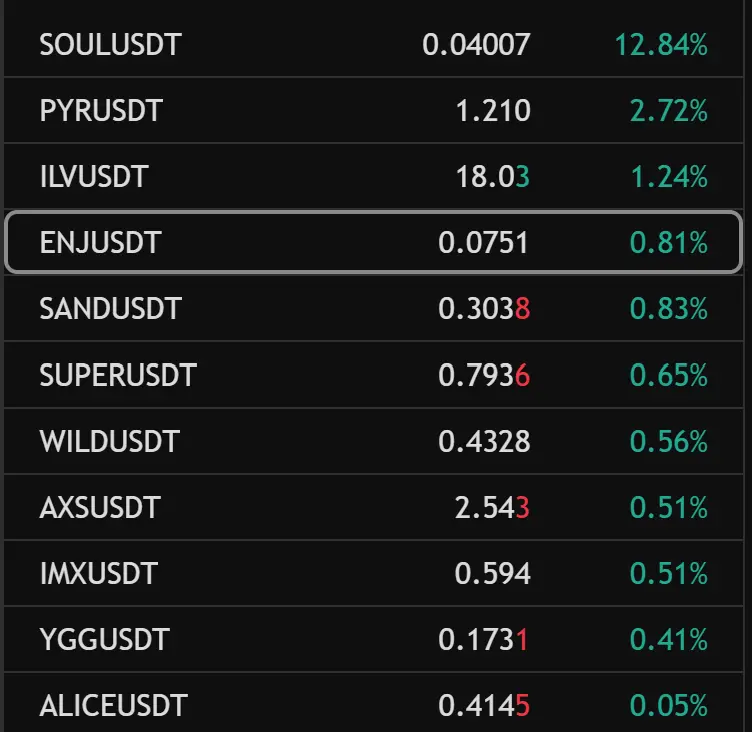Select the SOULUSDT watchlist row
Screen dimensions: 752x732
(373, 44)
